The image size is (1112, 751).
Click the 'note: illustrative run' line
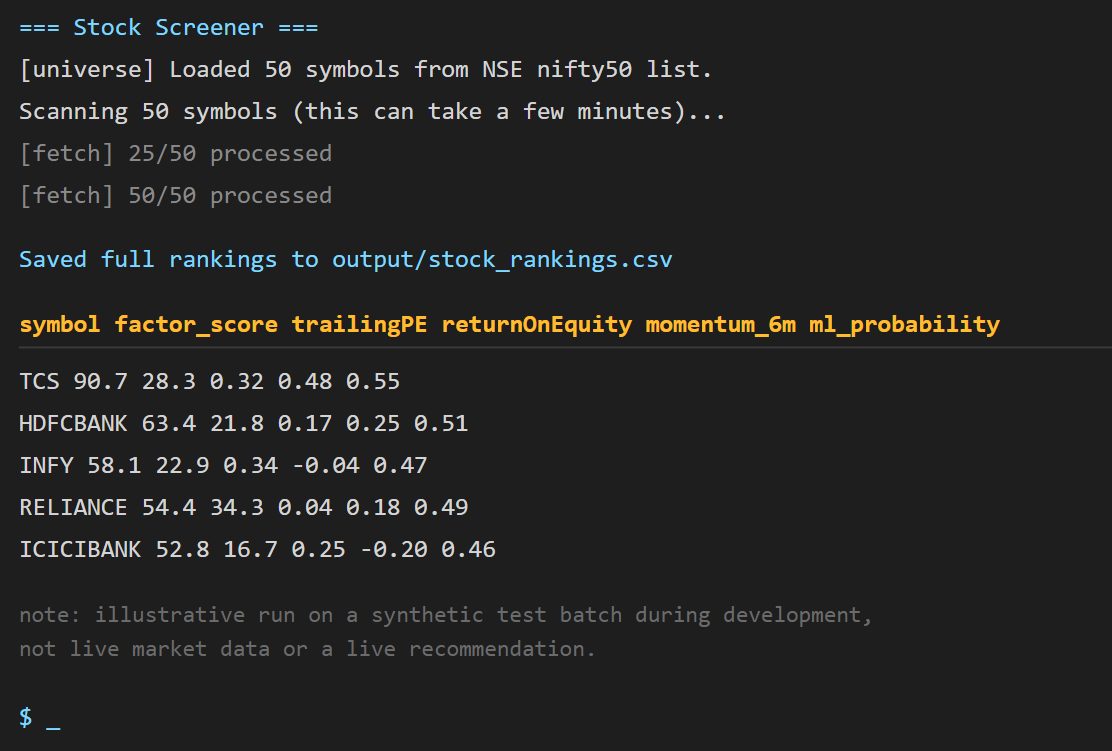pos(445,615)
